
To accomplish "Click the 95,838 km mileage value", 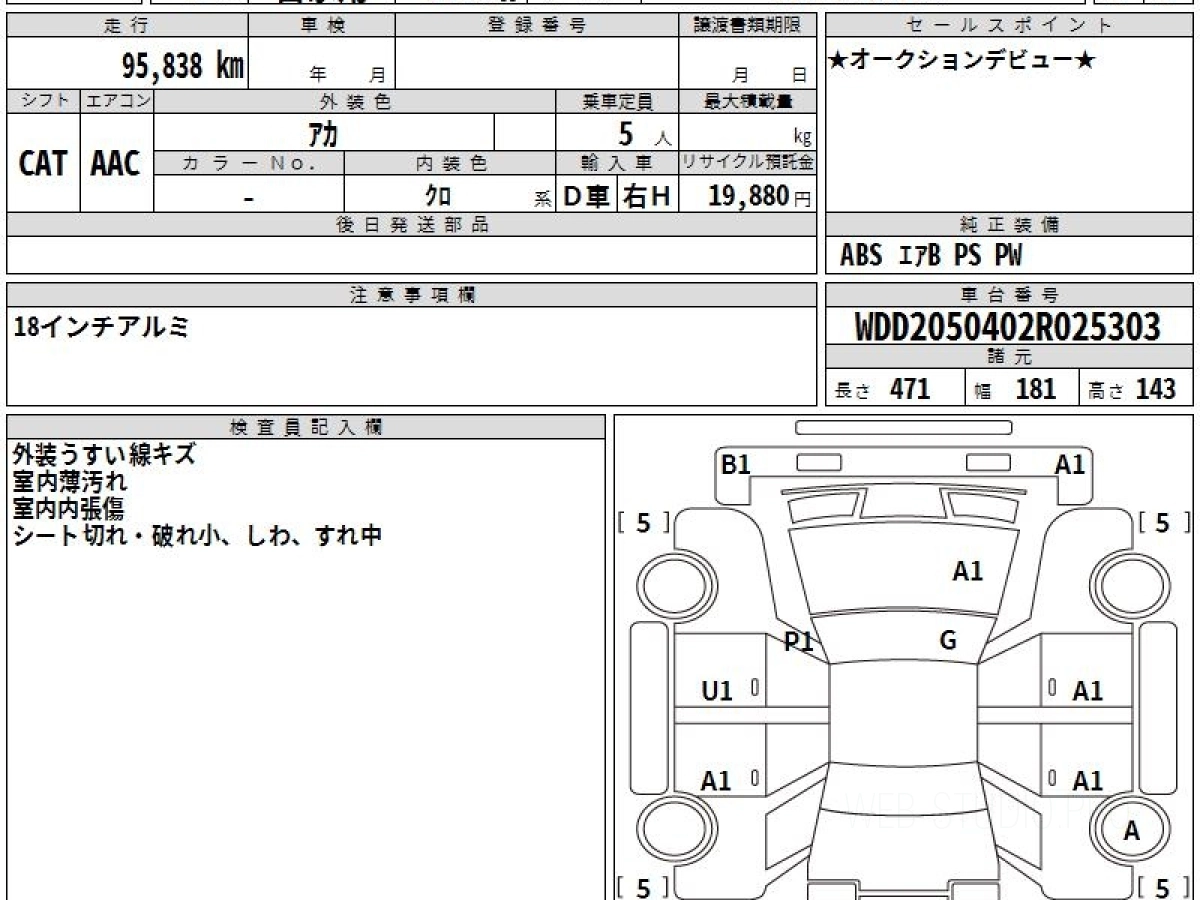I will click(183, 66).
